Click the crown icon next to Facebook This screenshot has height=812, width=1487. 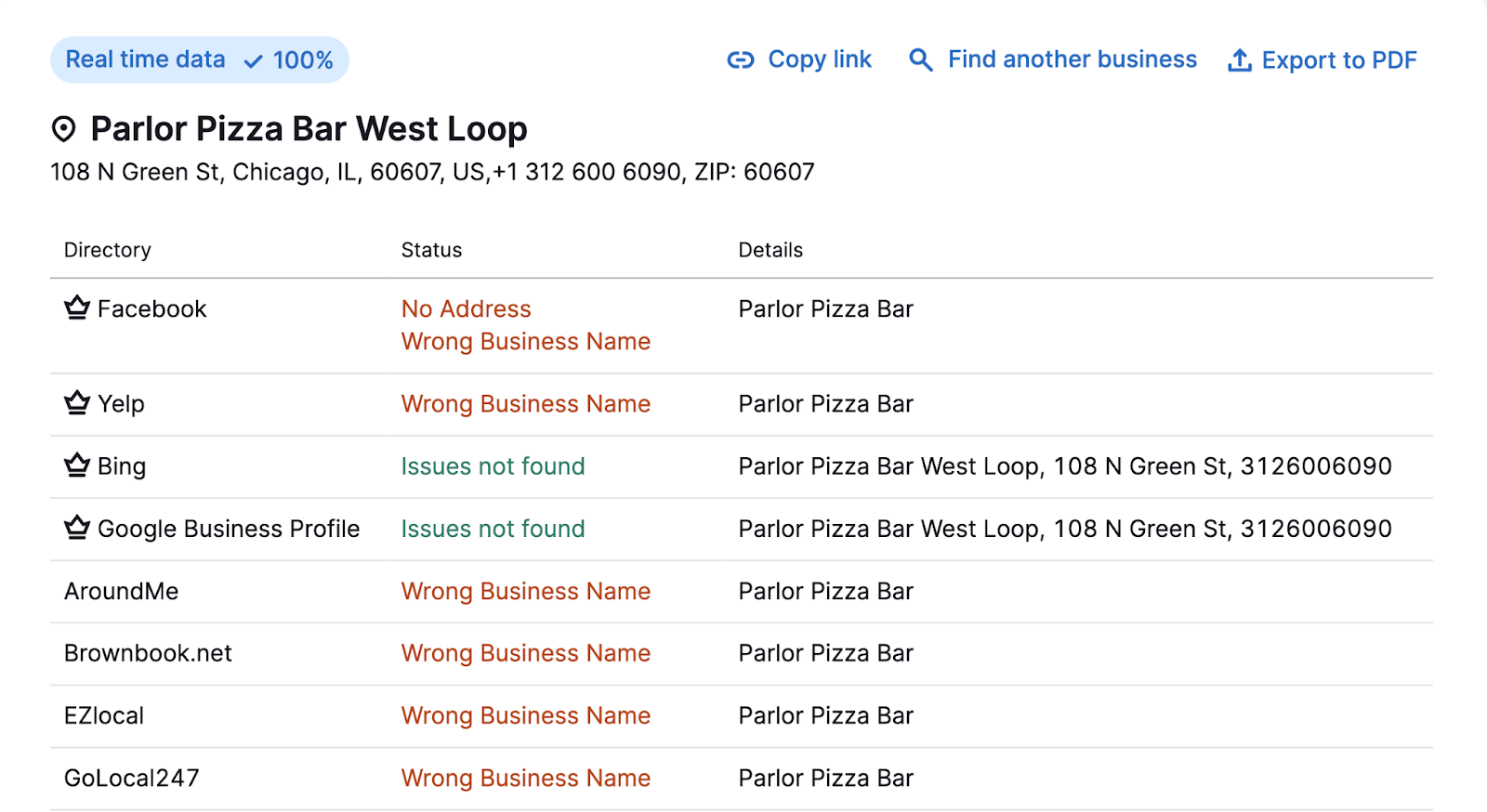(77, 308)
